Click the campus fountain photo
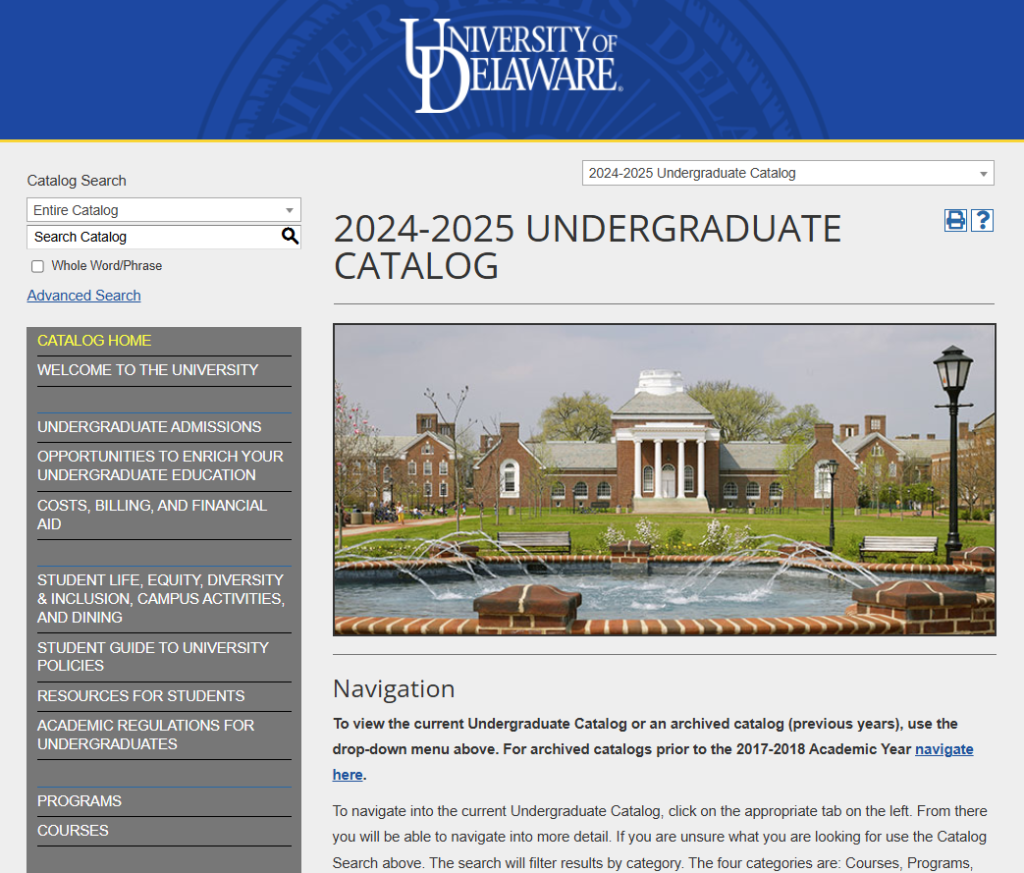1024x873 pixels. 664,480
